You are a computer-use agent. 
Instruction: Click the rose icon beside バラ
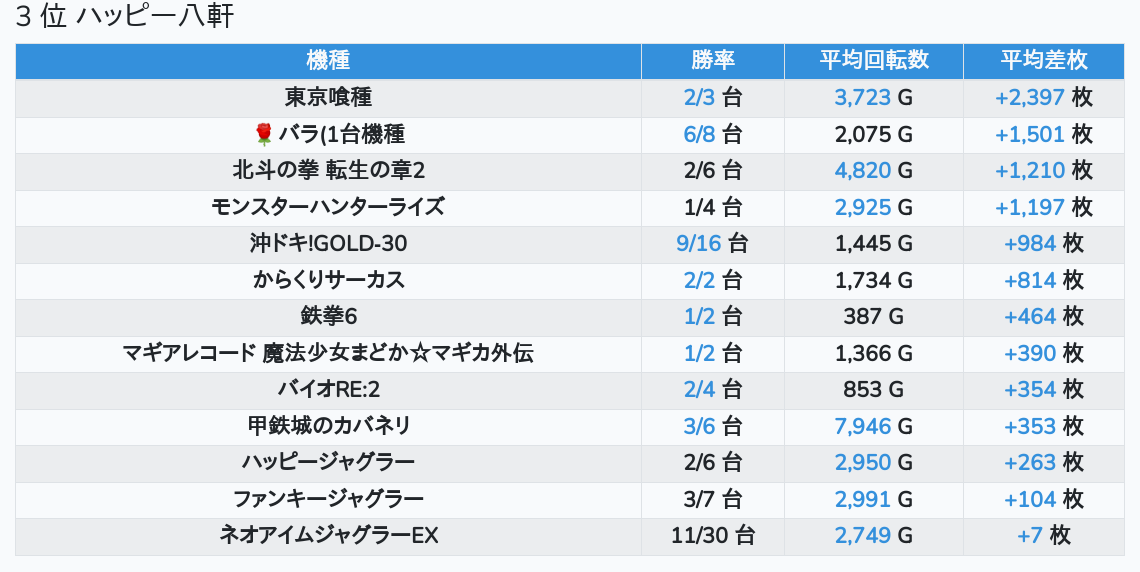tap(264, 134)
